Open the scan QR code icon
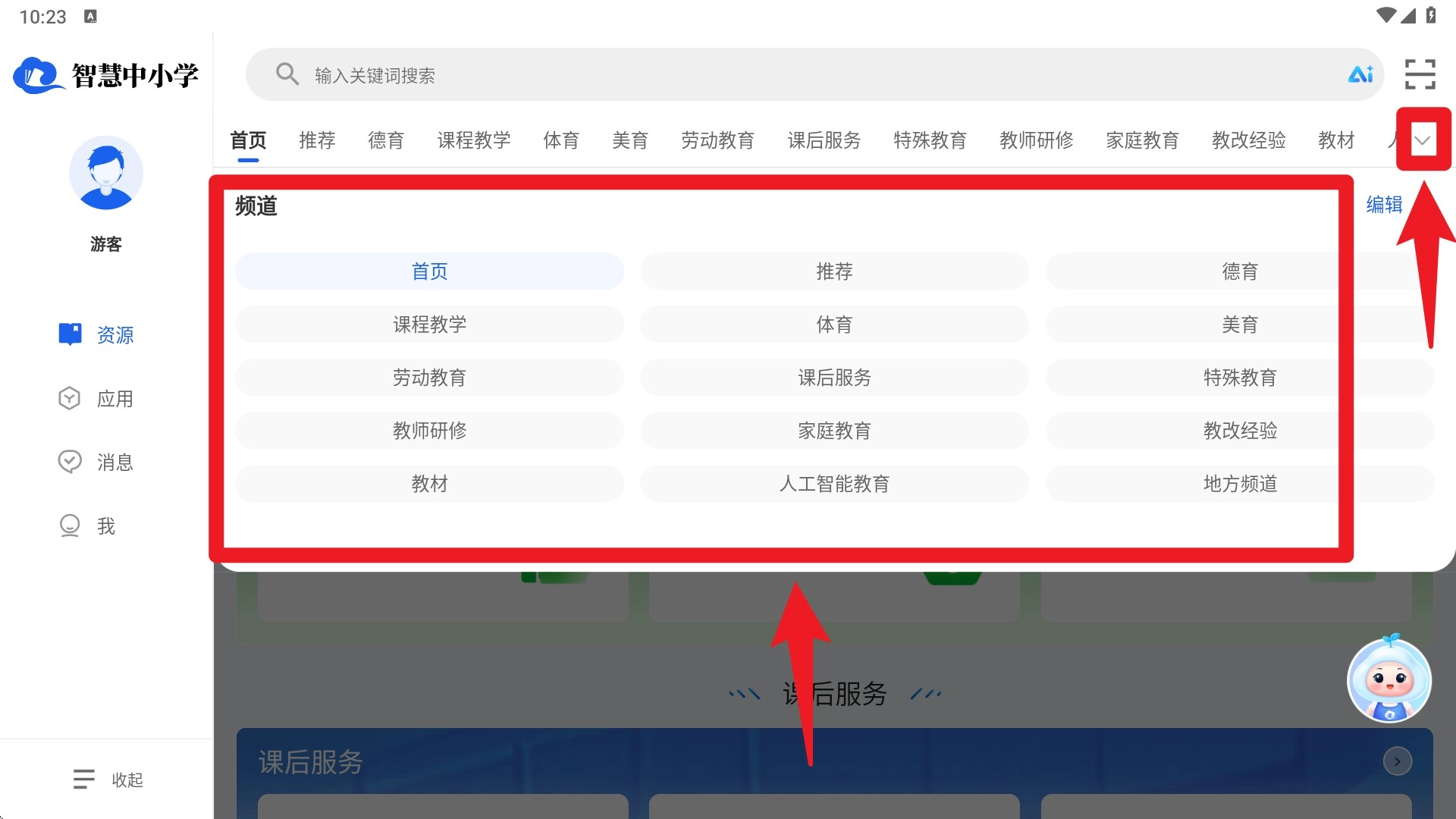This screenshot has width=1456, height=819. pyautogui.click(x=1420, y=74)
